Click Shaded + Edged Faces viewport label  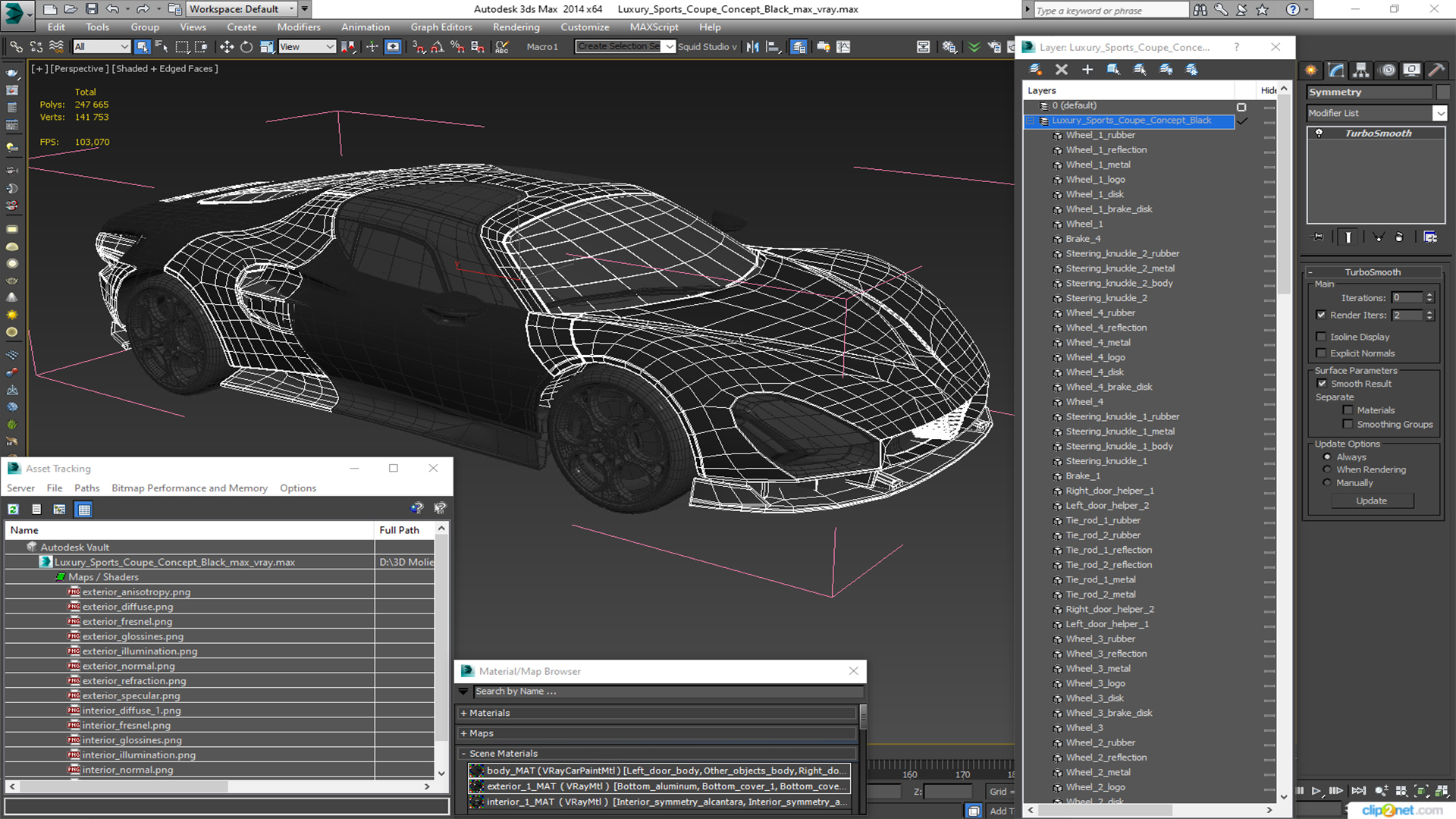pos(165,69)
